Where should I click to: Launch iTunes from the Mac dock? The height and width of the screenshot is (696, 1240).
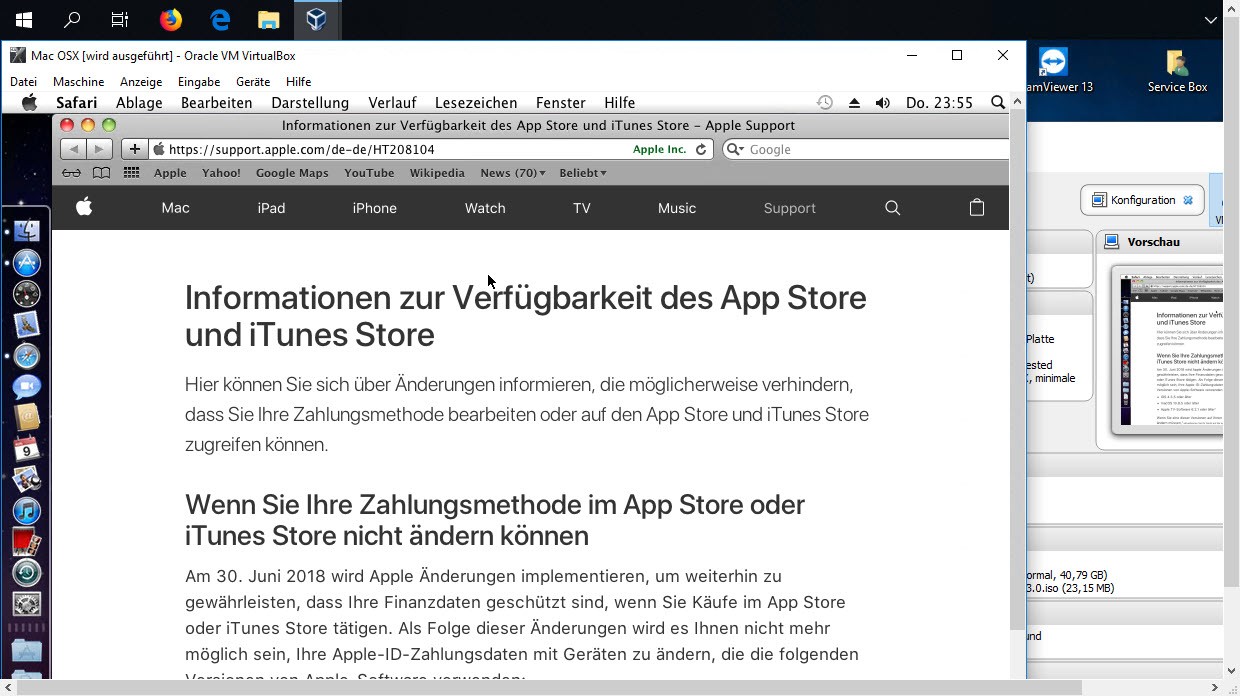26,510
